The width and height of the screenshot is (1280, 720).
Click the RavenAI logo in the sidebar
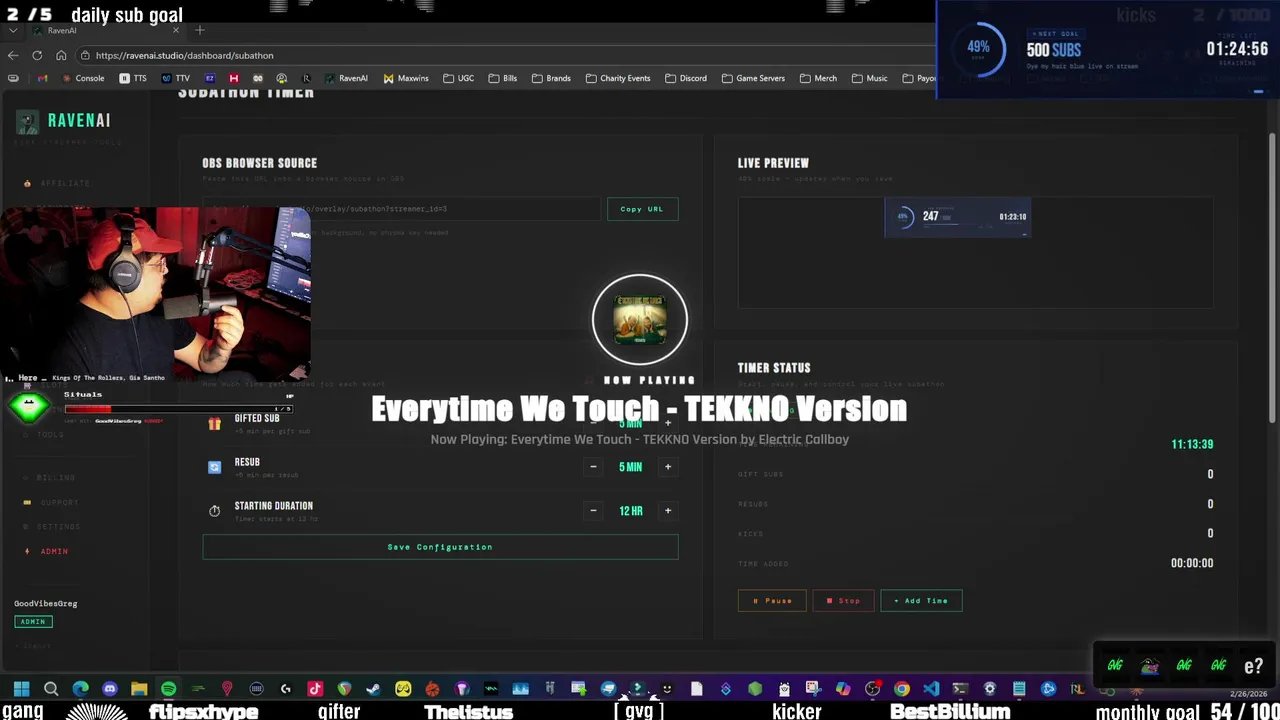(x=63, y=121)
